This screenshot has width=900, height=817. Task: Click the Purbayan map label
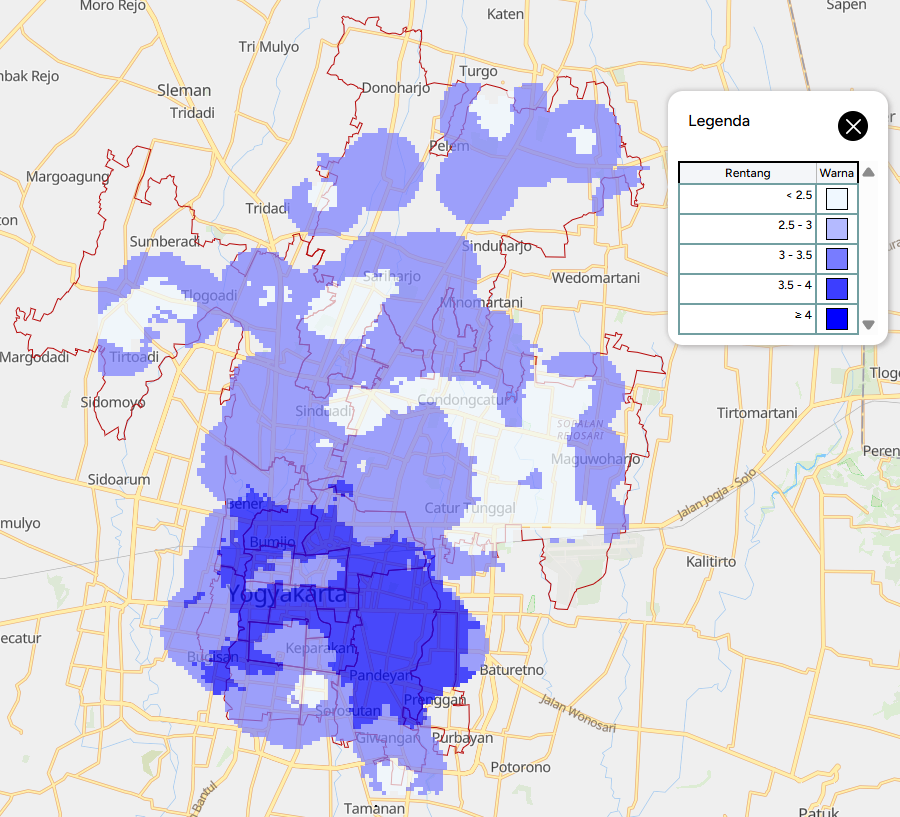click(462, 738)
